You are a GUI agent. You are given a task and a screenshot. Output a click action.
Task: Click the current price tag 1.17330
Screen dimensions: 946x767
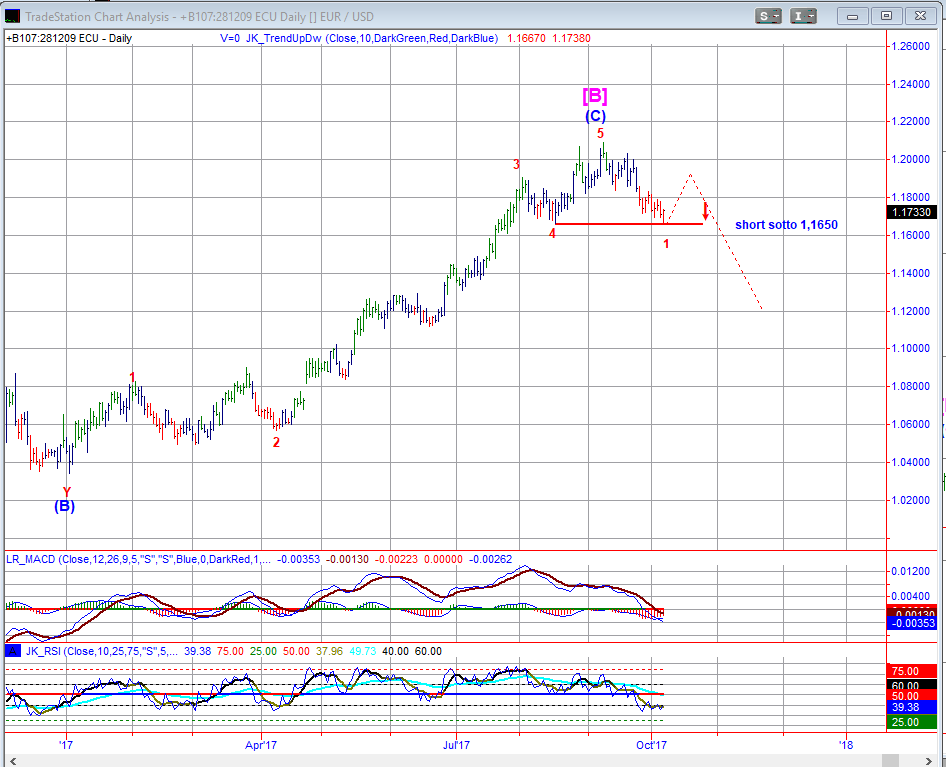pyautogui.click(x=912, y=212)
